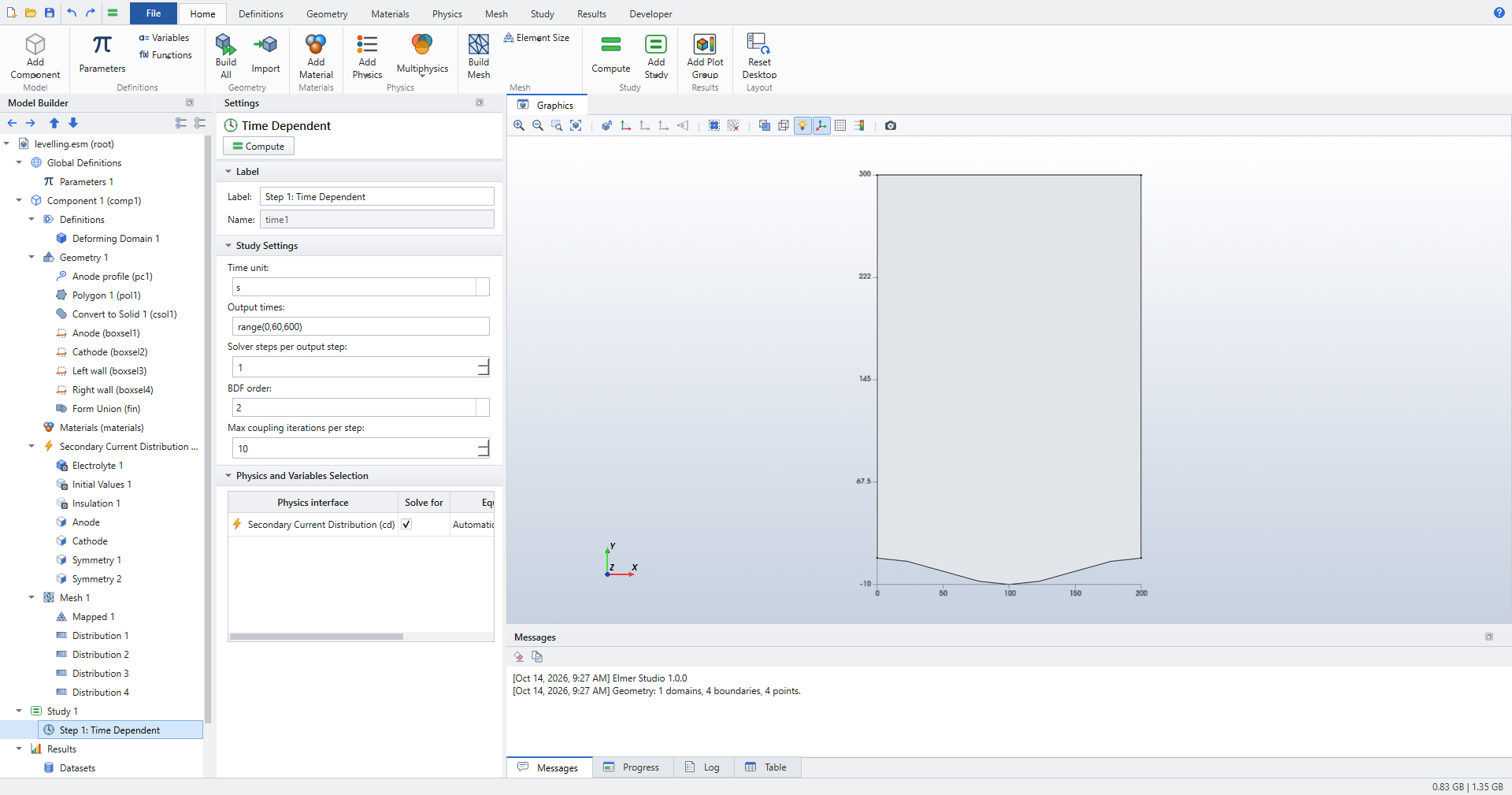Toggle the axis orientation display icon
Viewport: 1512px width, 795px height.
pyautogui.click(x=821, y=125)
